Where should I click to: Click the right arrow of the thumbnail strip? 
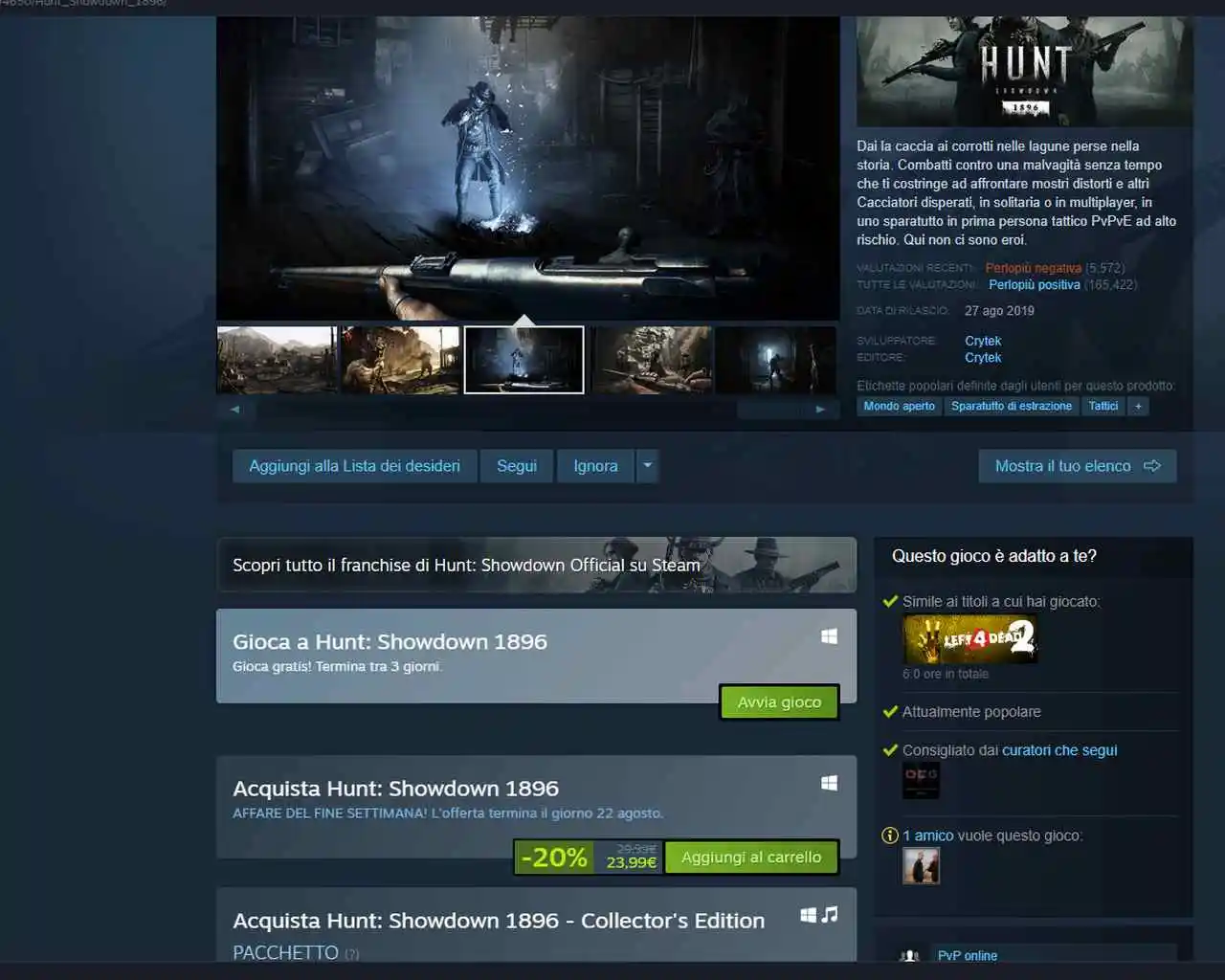coord(820,409)
